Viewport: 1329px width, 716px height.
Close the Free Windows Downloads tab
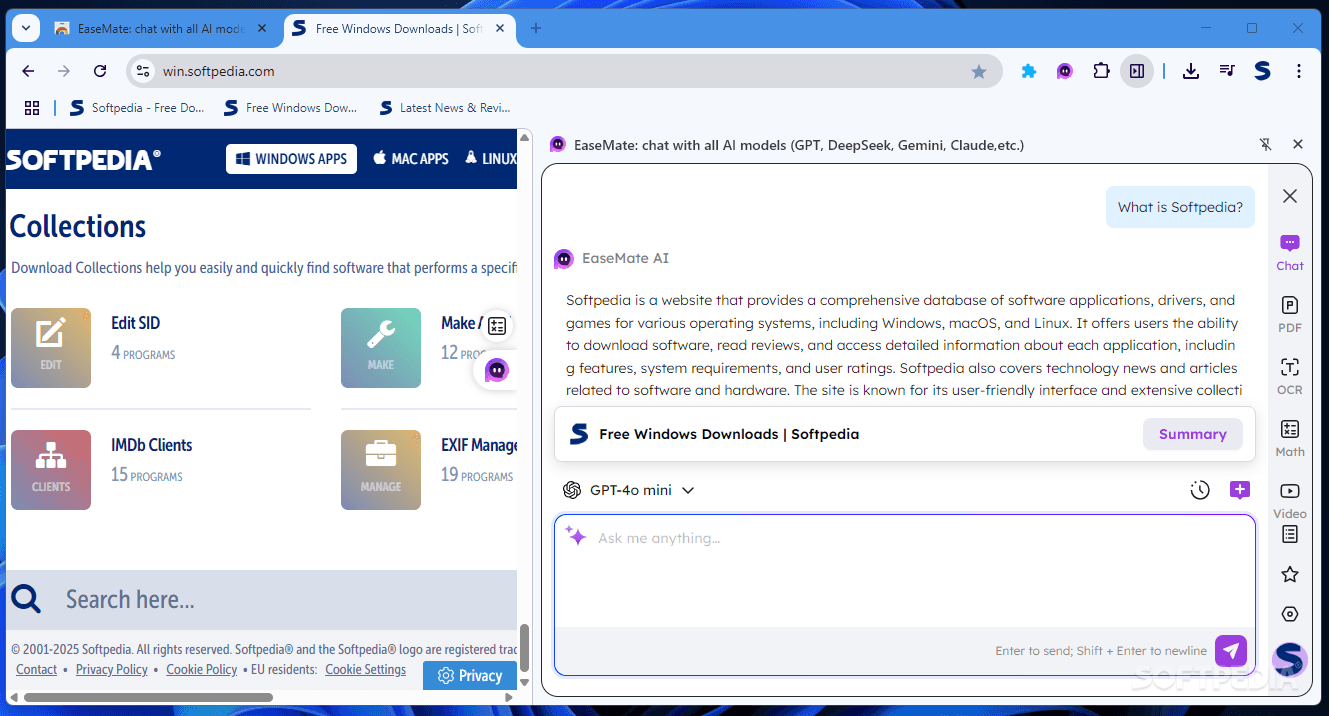point(498,28)
